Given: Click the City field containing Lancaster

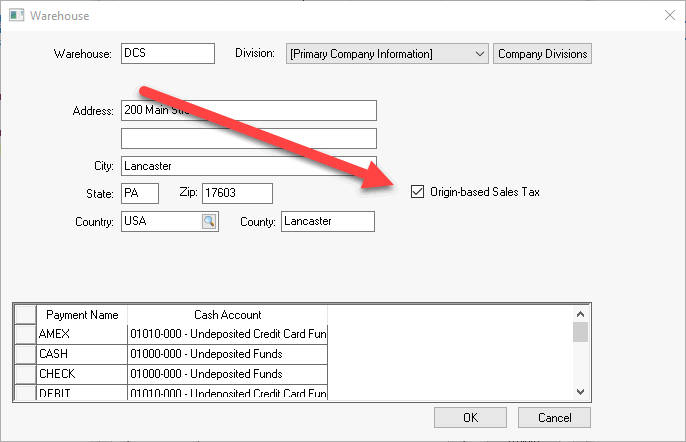Looking at the screenshot, I should pyautogui.click(x=247, y=166).
